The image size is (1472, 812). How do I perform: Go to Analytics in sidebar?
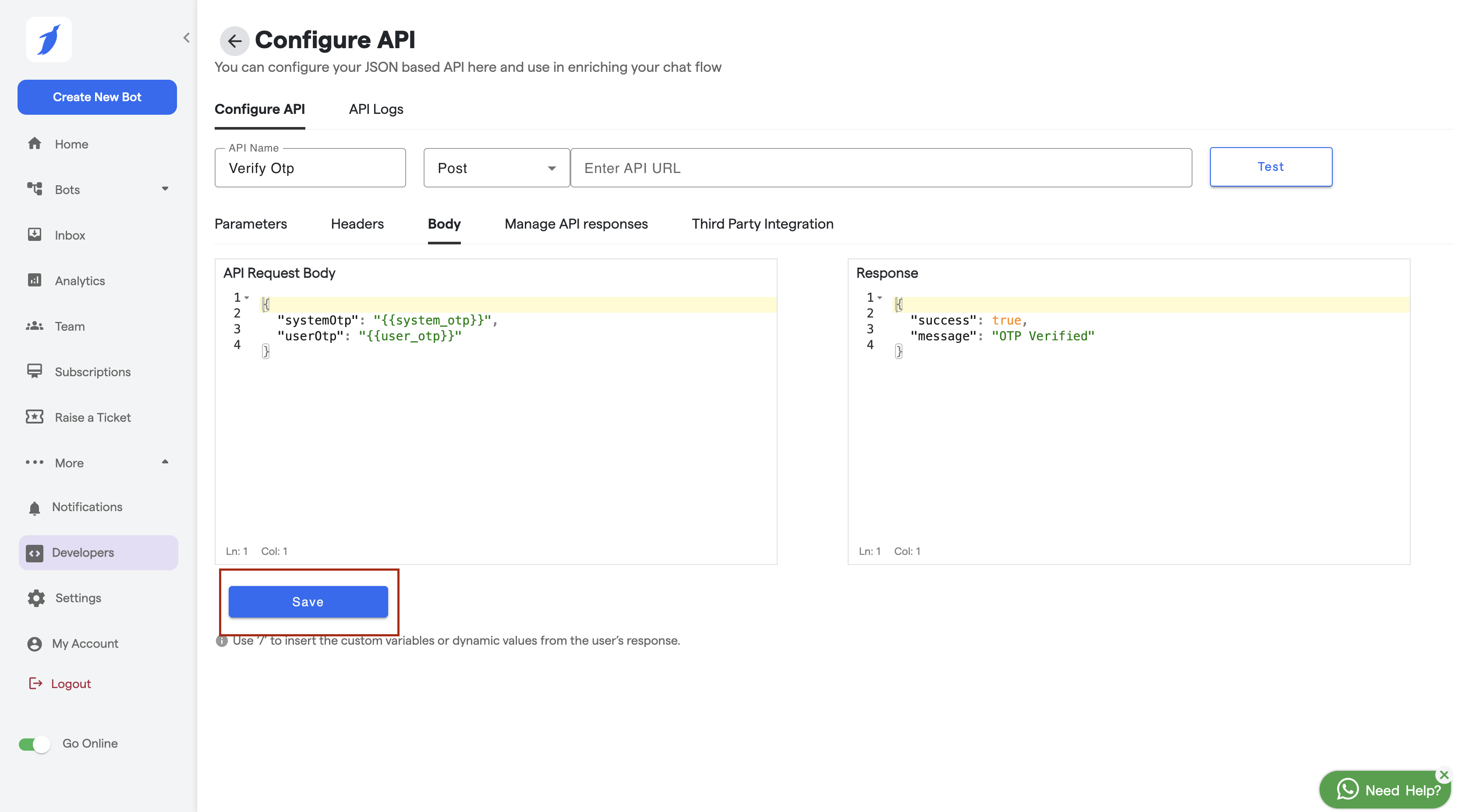[79, 281]
